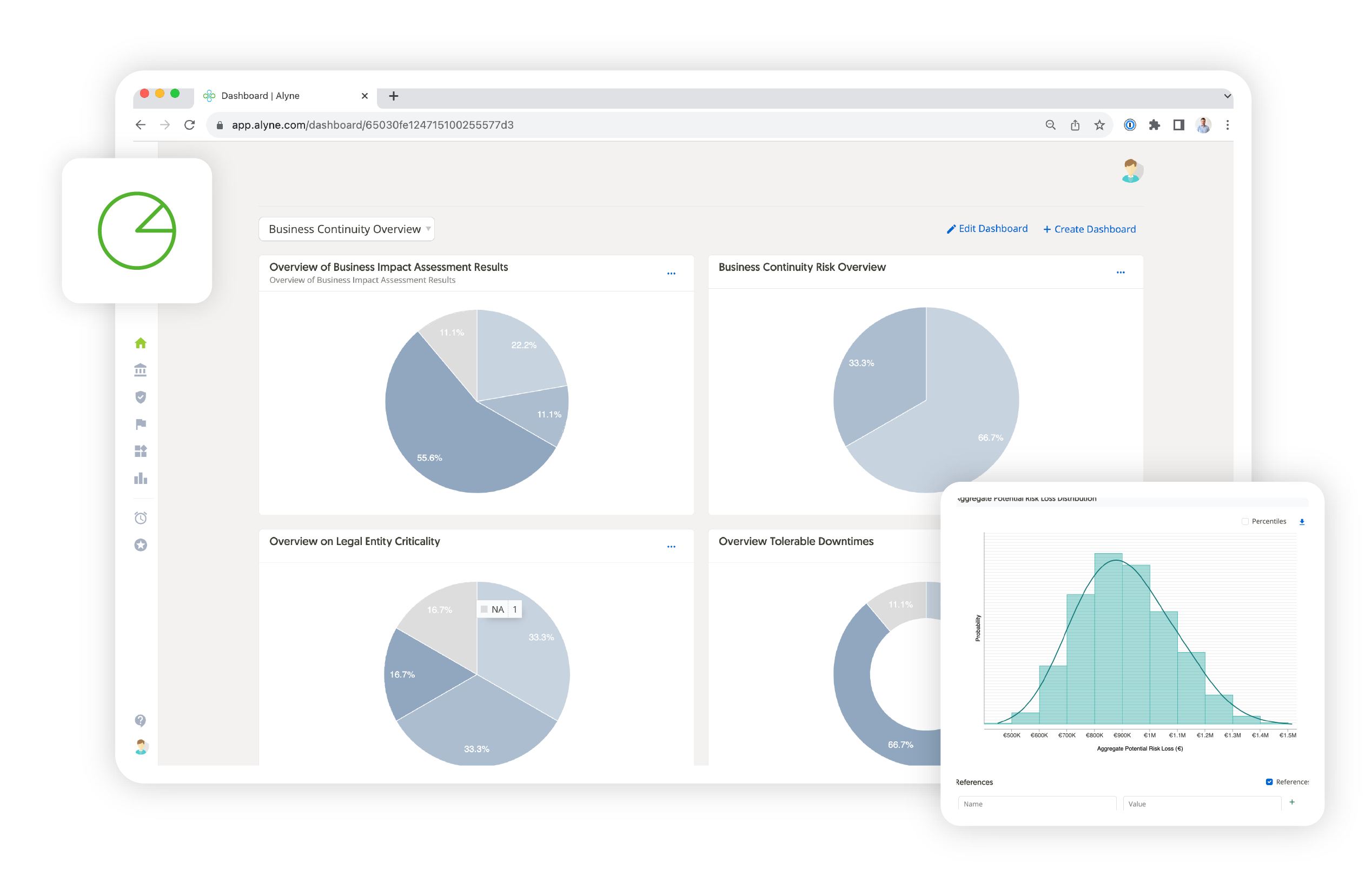
Task: Click the reference Name input field
Action: coord(1036,804)
